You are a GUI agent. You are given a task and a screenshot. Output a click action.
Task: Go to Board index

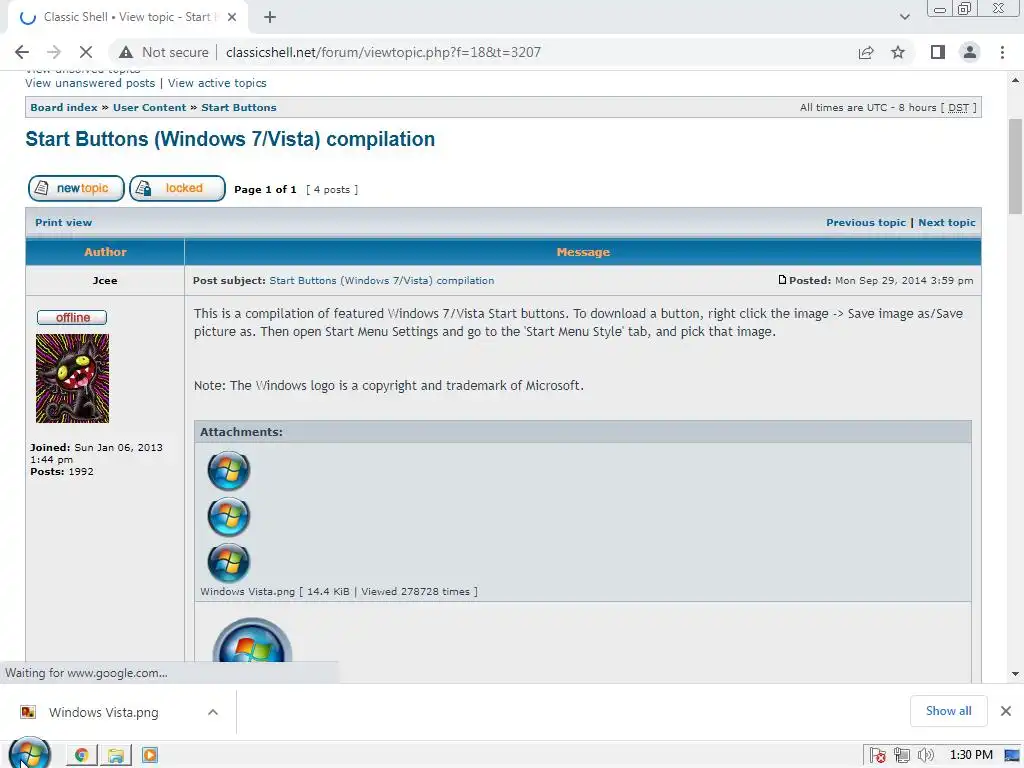[x=63, y=107]
